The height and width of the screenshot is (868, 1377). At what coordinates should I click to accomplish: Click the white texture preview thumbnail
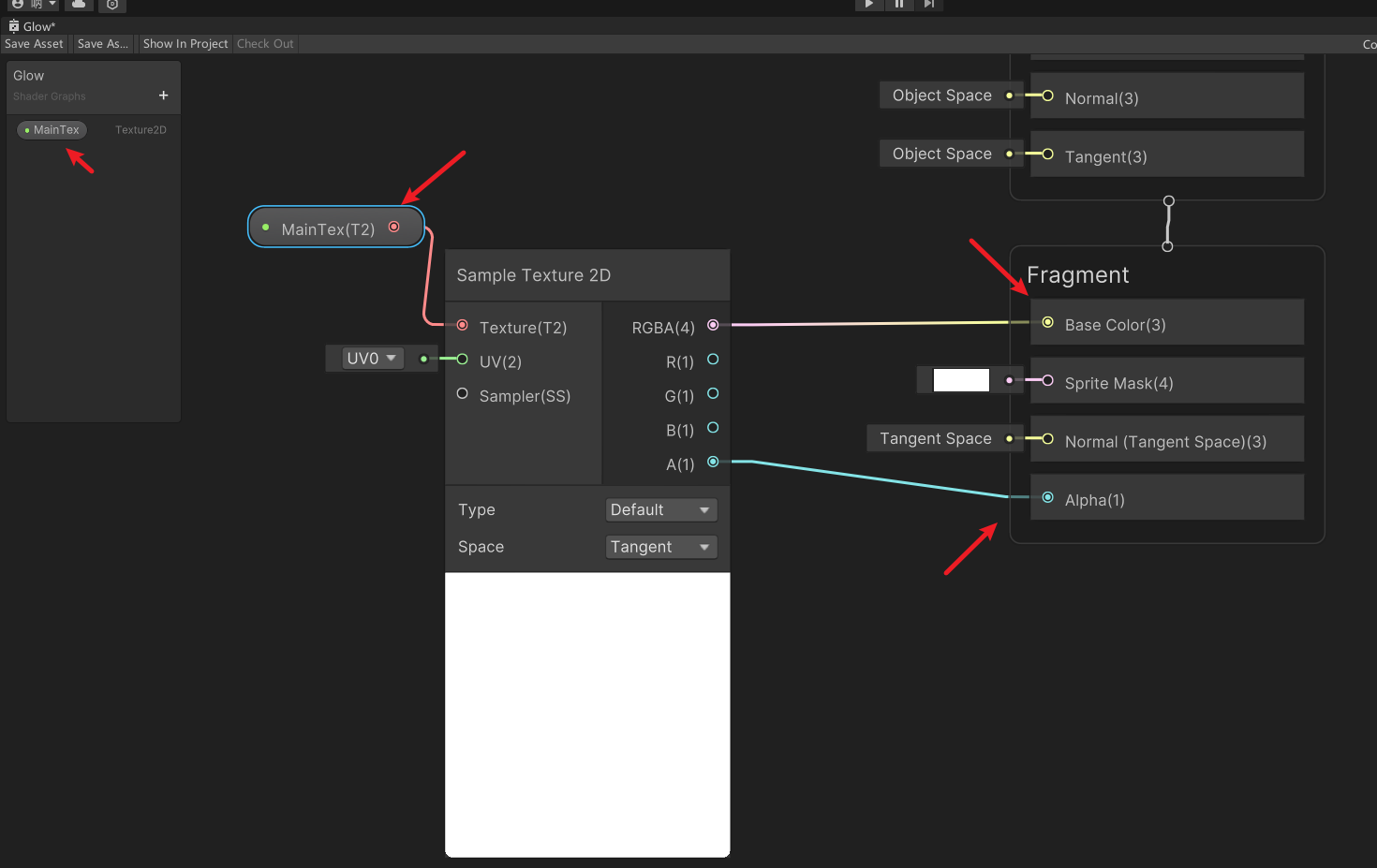(587, 714)
